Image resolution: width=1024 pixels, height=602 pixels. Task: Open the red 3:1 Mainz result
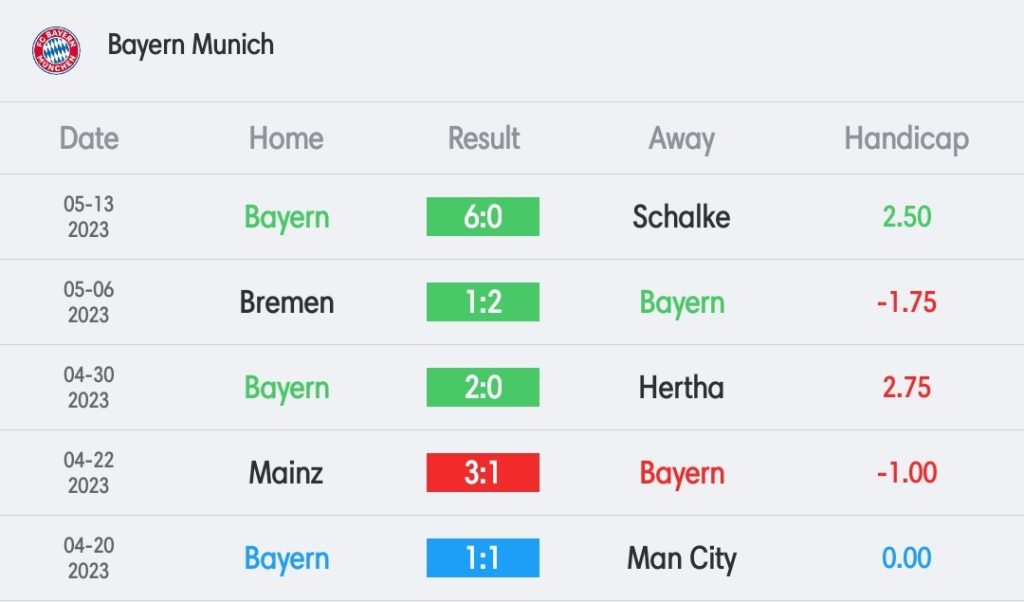point(483,472)
